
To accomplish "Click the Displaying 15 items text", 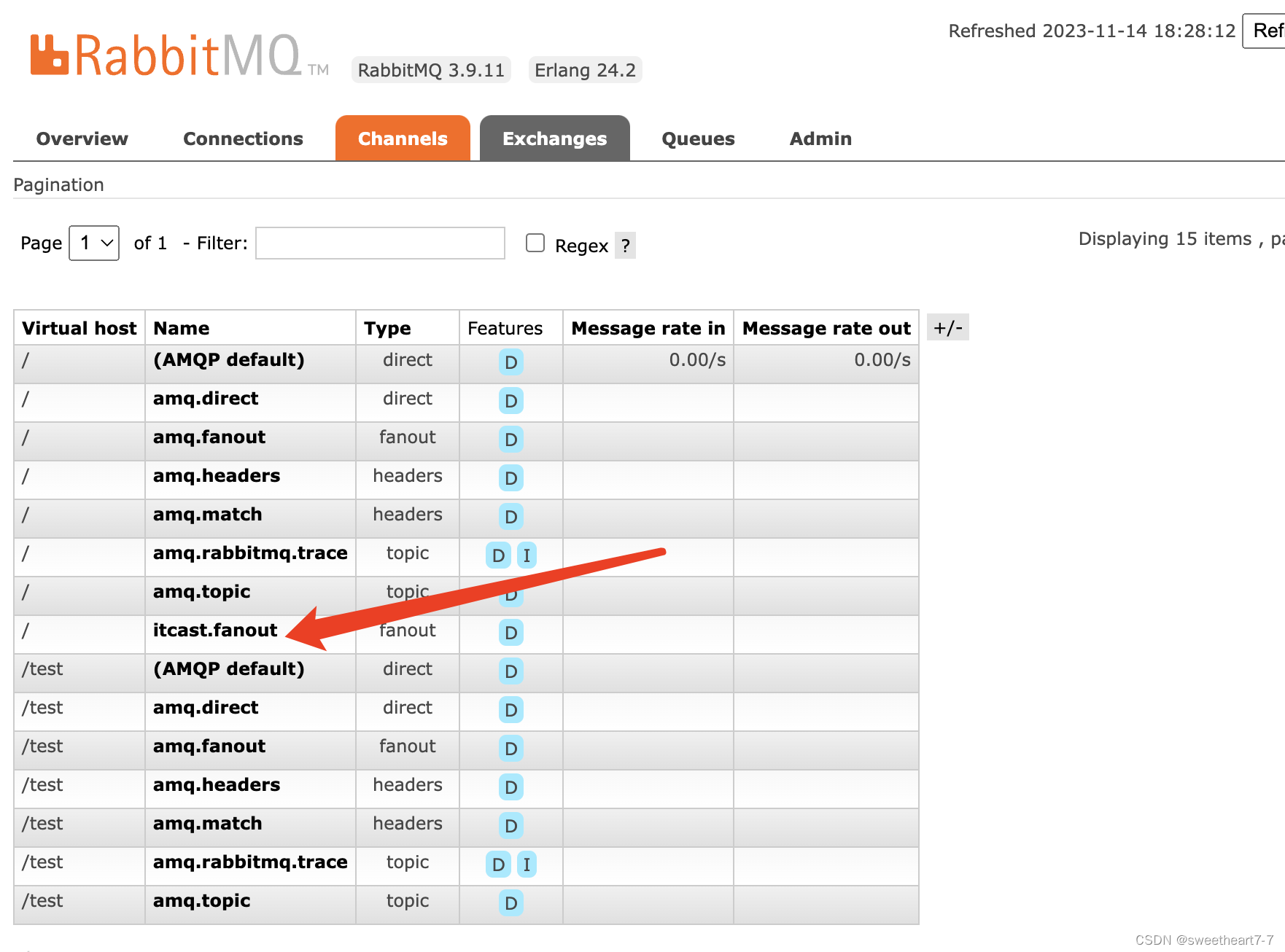I will (x=1165, y=239).
